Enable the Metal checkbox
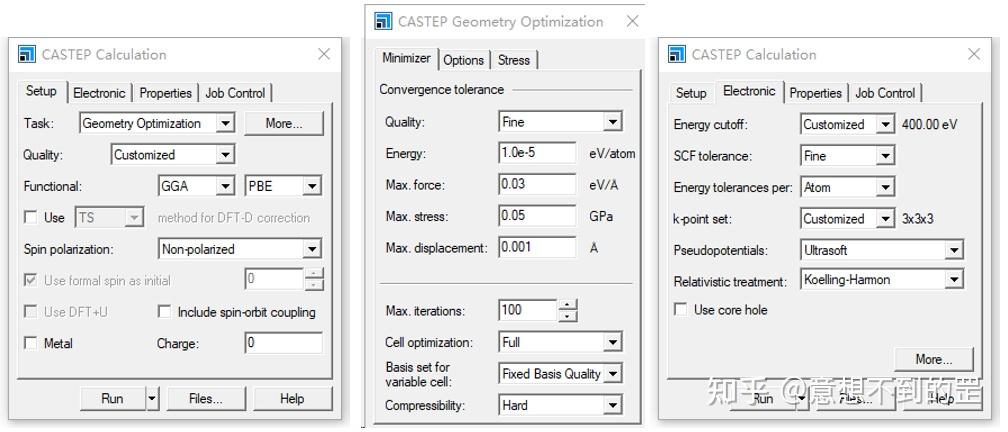This screenshot has width=1008, height=432. [31, 343]
